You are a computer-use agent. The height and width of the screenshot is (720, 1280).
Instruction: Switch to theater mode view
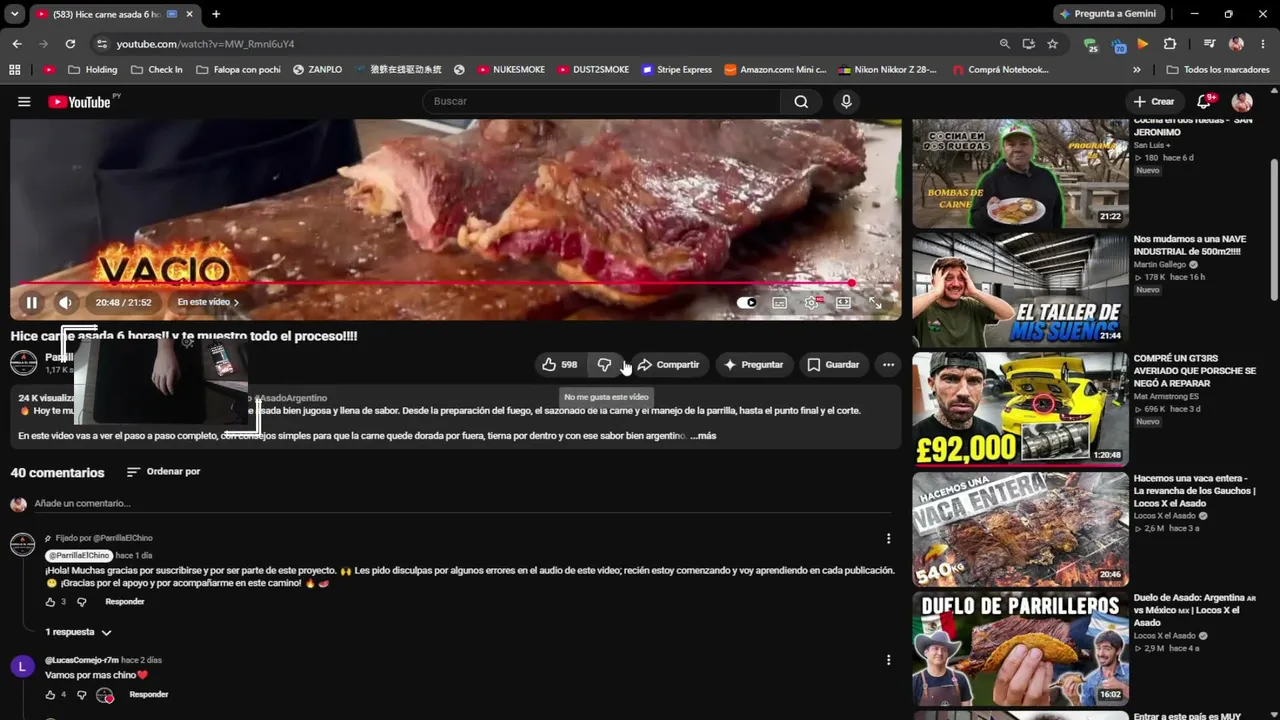[843, 302]
